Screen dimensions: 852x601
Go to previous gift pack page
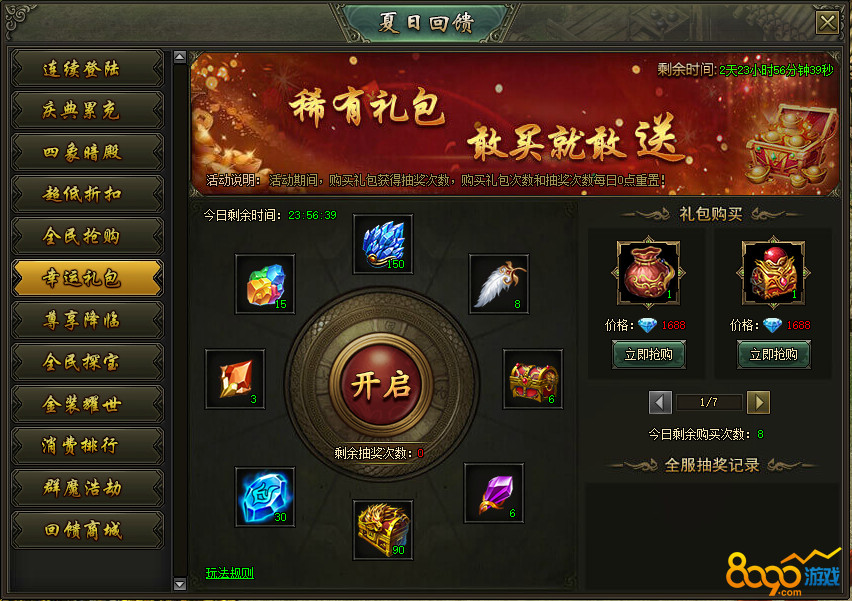(x=660, y=403)
